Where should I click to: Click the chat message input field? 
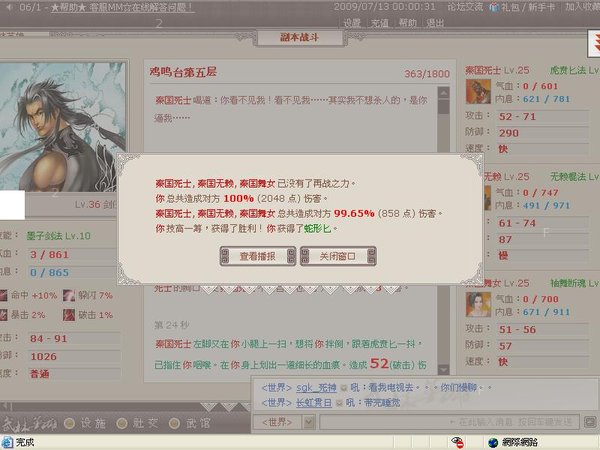[449, 422]
